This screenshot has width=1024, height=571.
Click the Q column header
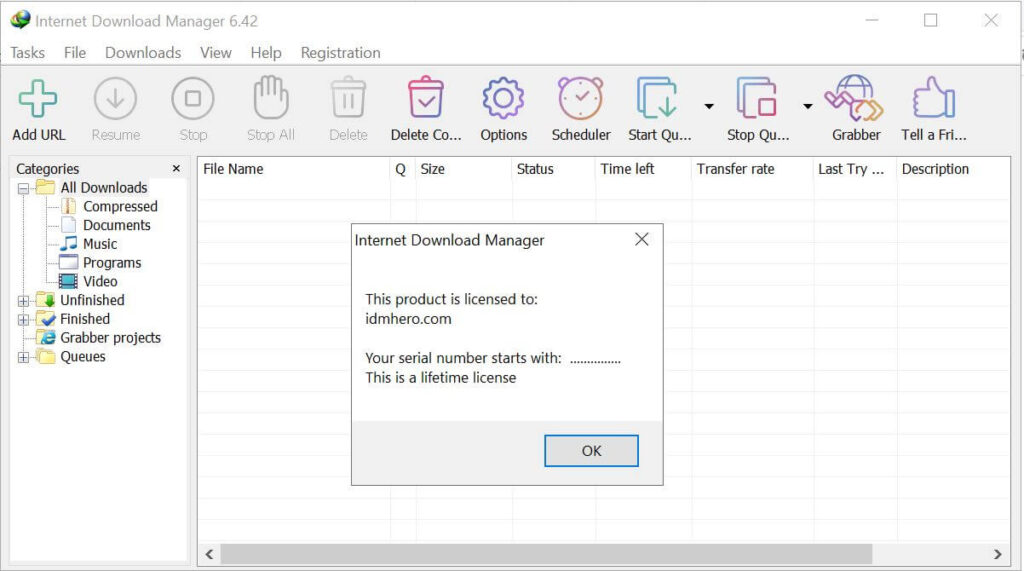[403, 169]
